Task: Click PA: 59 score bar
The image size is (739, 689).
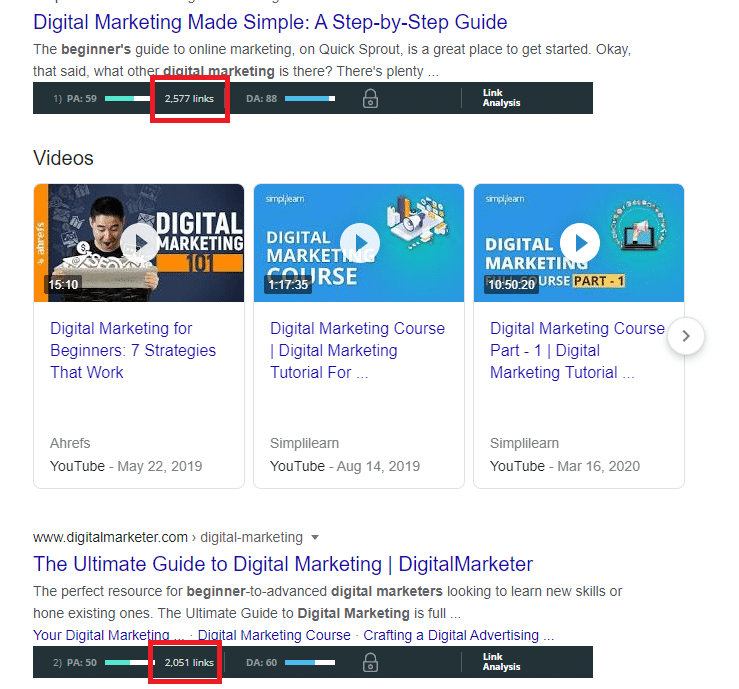Action: (127, 98)
